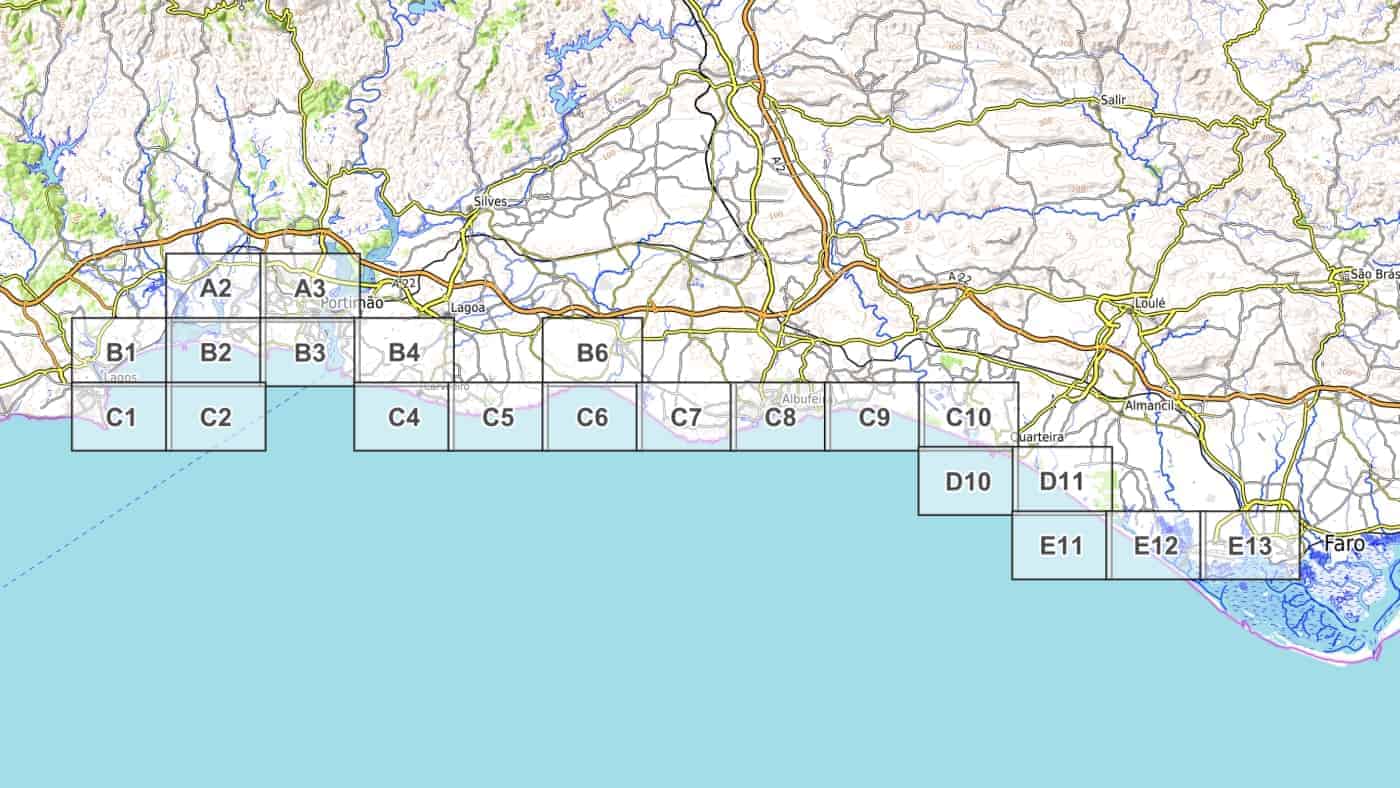Select the C6 map section
1400x788 pixels.
591,417
